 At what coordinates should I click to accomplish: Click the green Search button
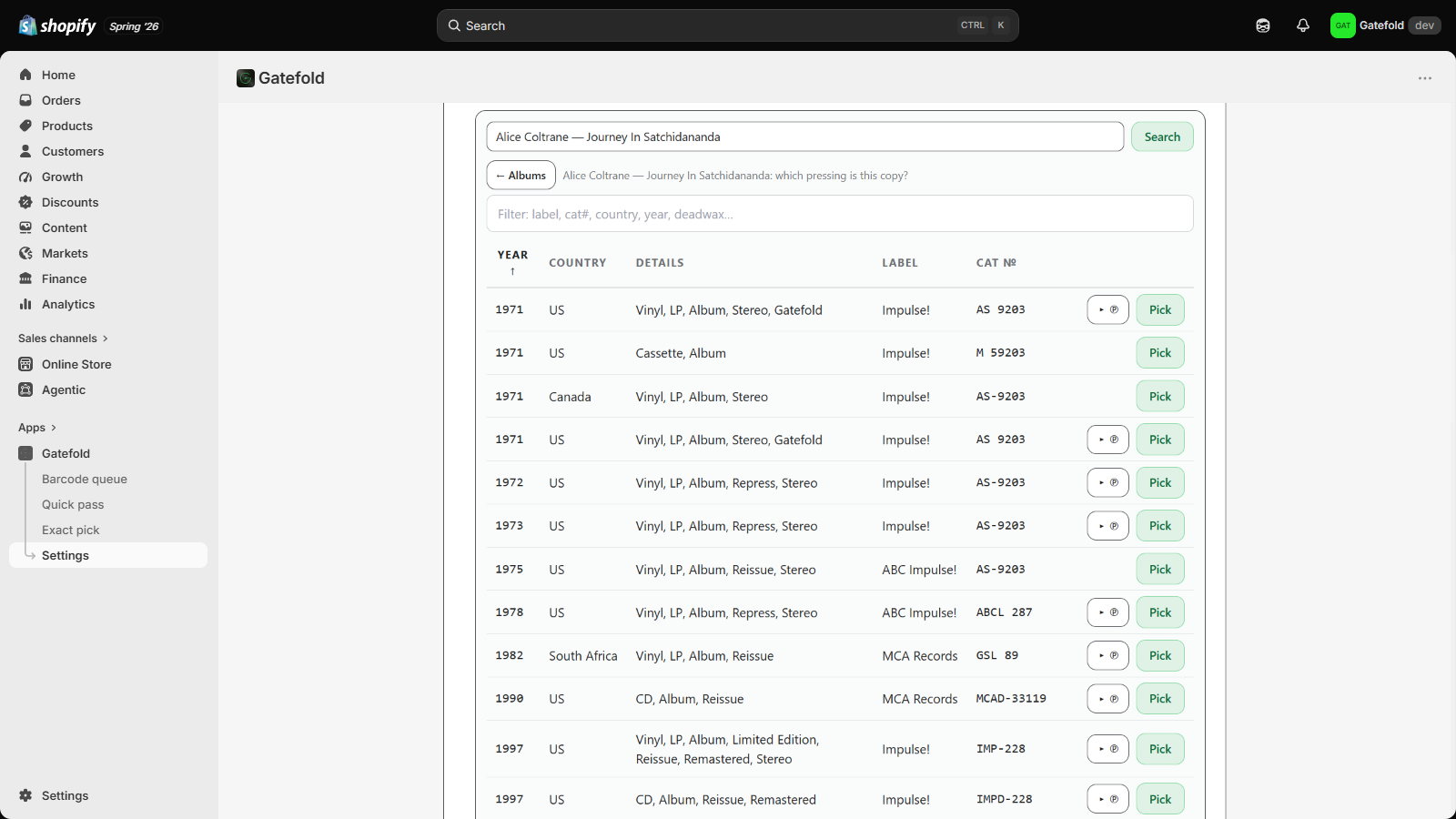point(1162,136)
